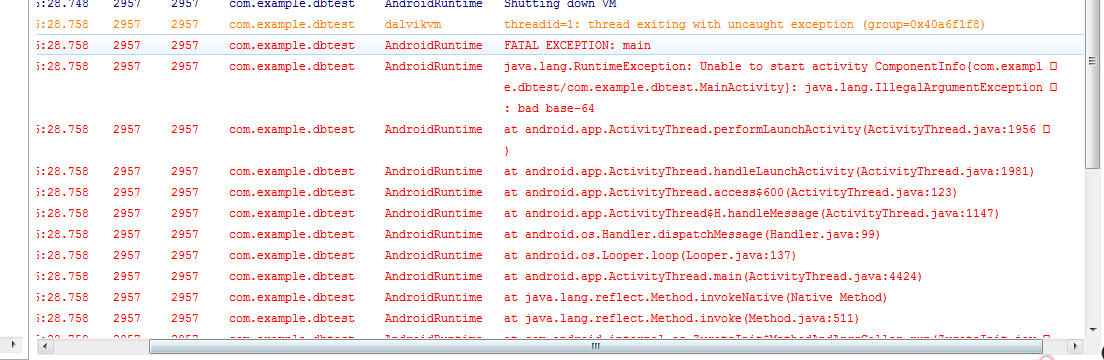Click the horizontal scrollbar left arrow

coord(44,347)
